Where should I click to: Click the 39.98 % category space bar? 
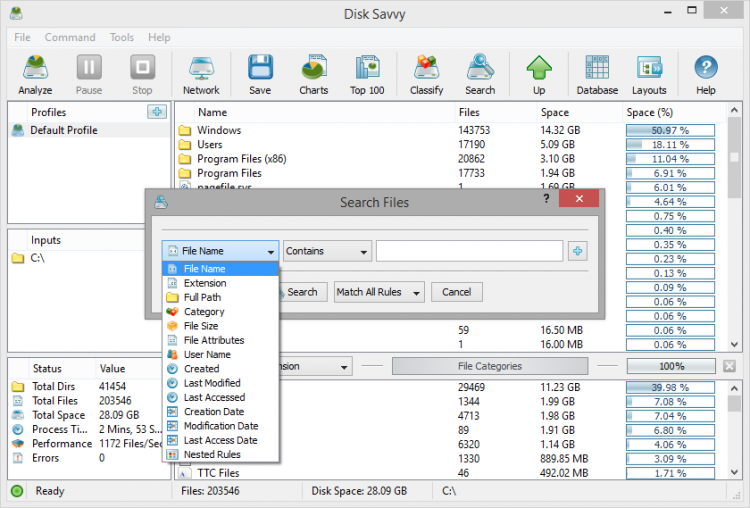[670, 387]
